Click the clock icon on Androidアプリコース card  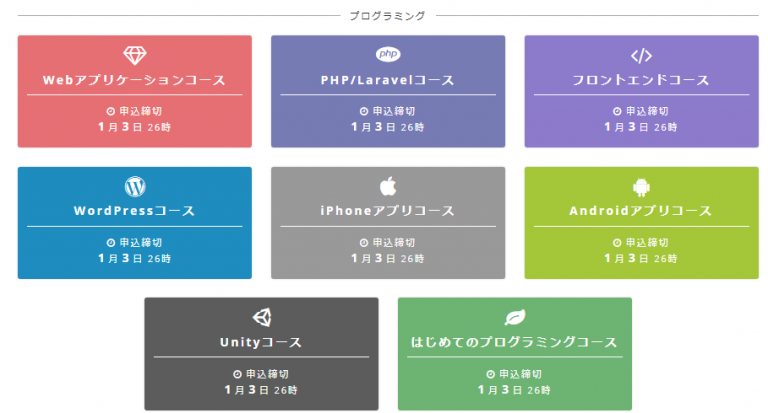(617, 243)
